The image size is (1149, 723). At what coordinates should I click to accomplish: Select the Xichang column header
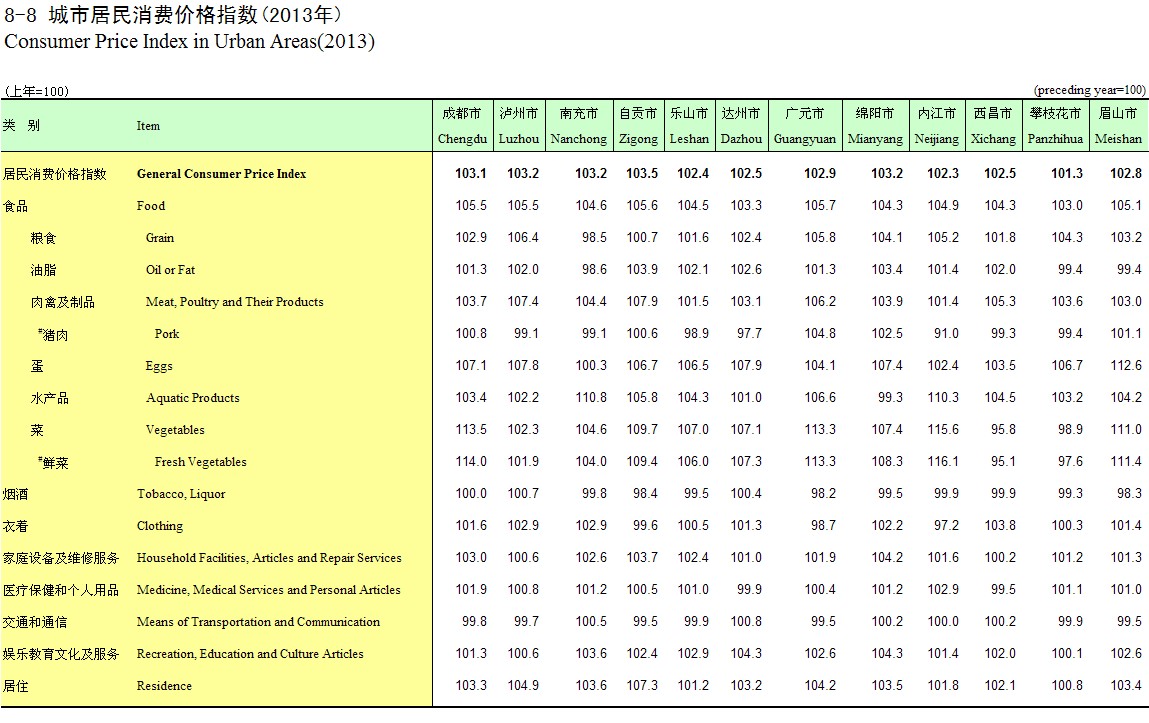tap(993, 126)
